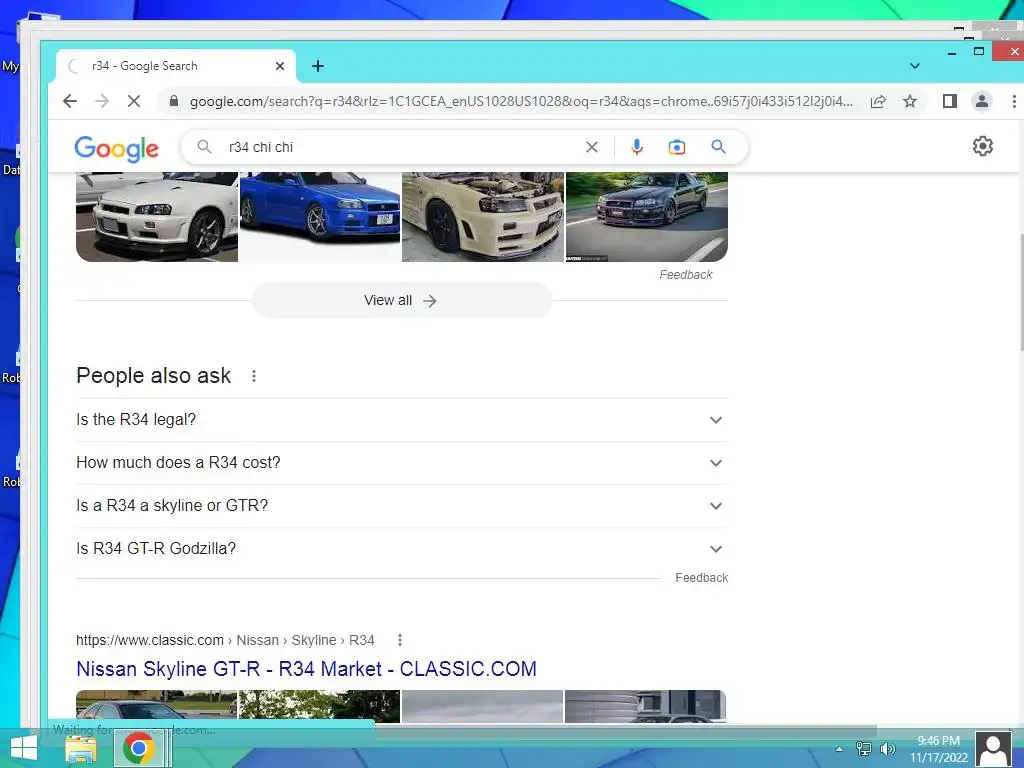
Task: Stop loading the page
Action: click(134, 101)
